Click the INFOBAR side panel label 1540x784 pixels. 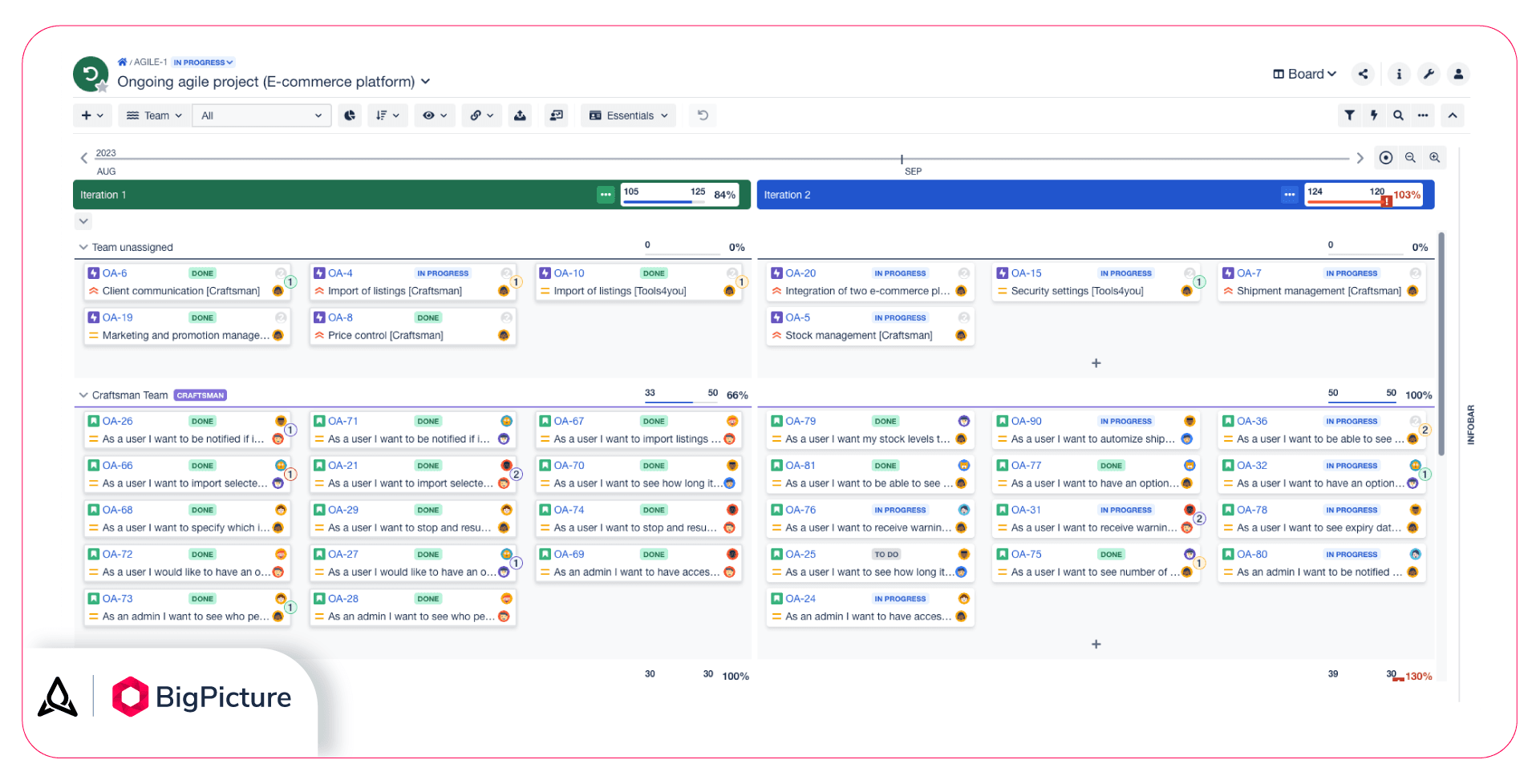(x=1470, y=425)
